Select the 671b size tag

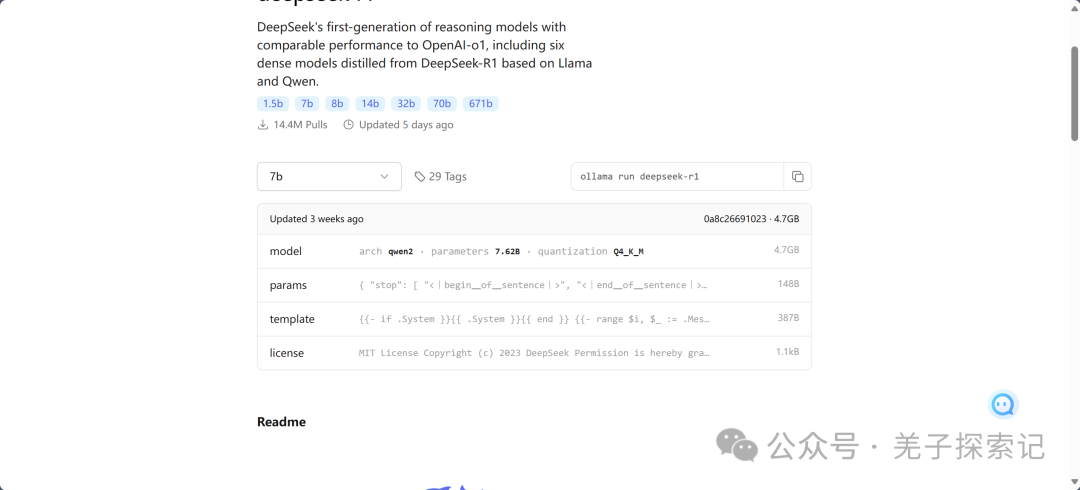tap(481, 103)
